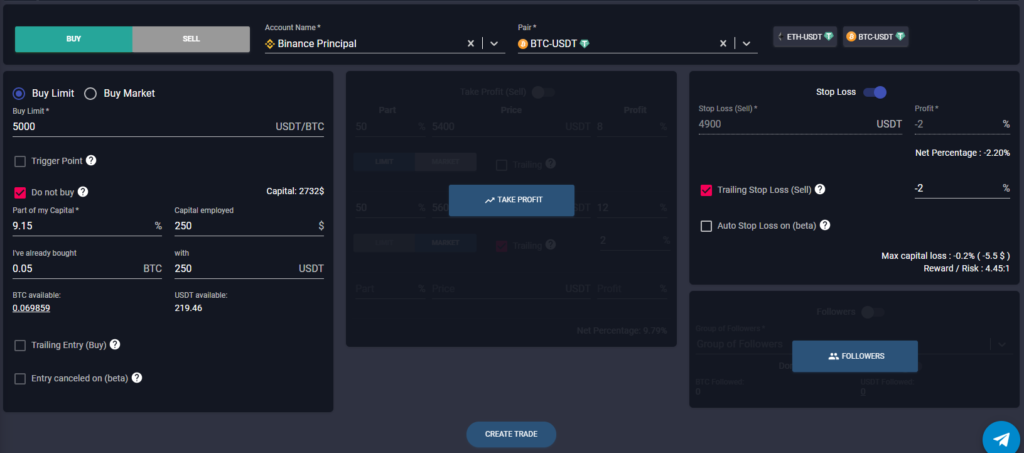Viewport: 1024px width, 453px height.
Task: Enable the Trigger Point checkbox
Action: point(20,161)
